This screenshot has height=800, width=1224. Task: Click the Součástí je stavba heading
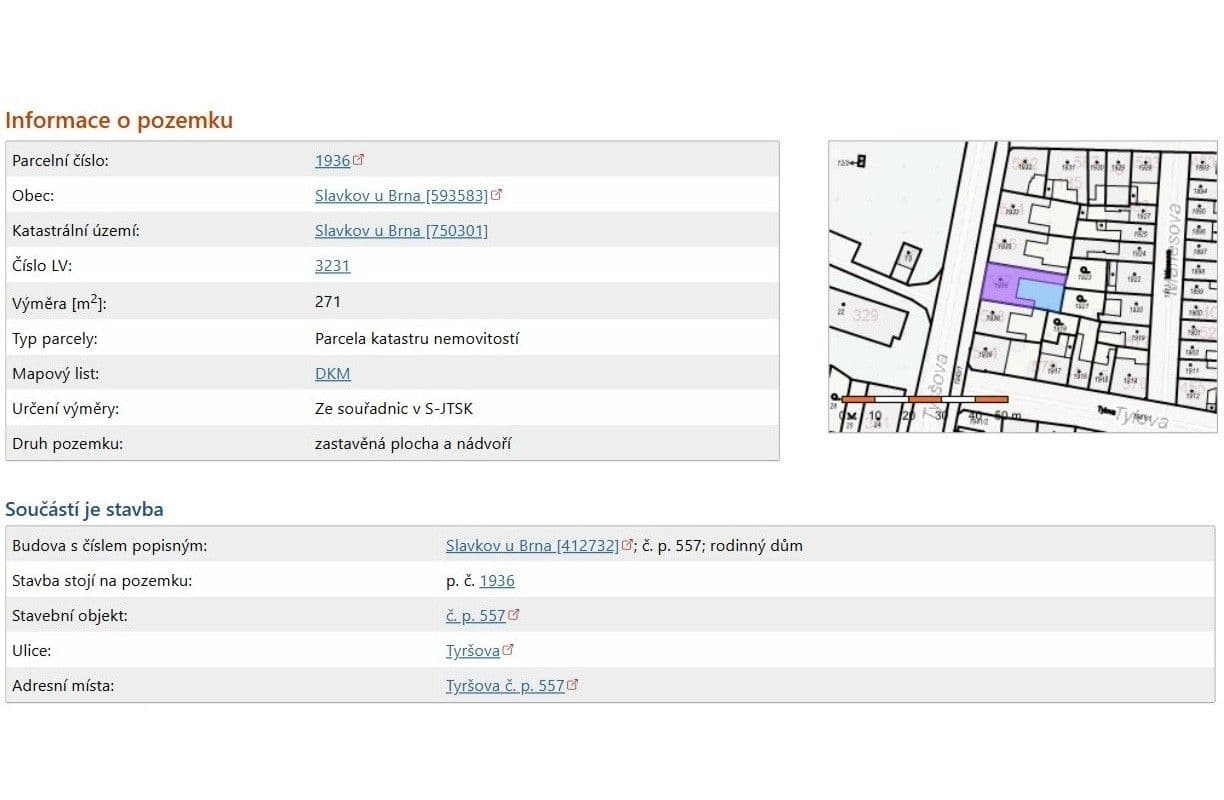tap(84, 509)
